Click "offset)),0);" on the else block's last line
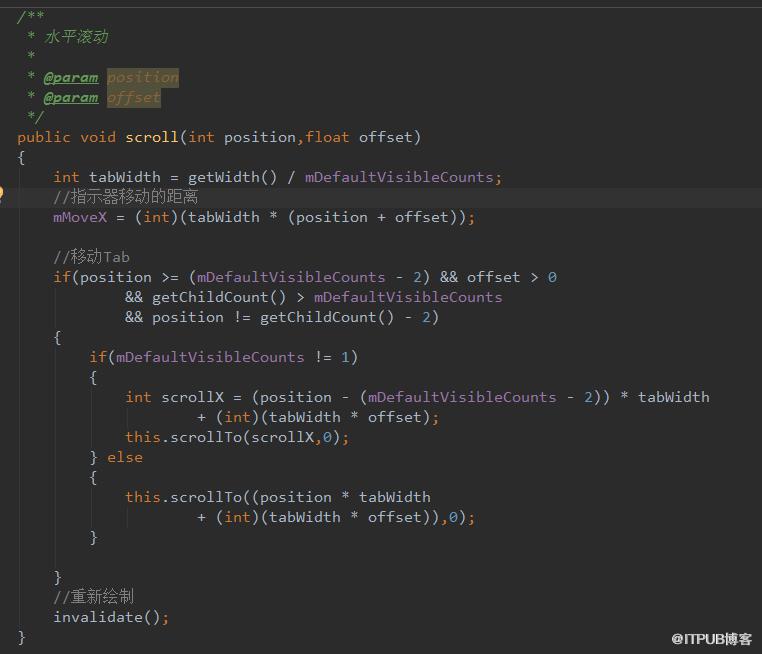 coord(421,517)
